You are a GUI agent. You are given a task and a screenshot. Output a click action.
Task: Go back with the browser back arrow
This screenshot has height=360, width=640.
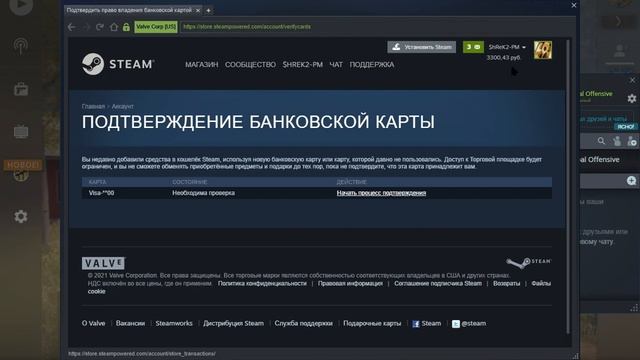click(72, 27)
